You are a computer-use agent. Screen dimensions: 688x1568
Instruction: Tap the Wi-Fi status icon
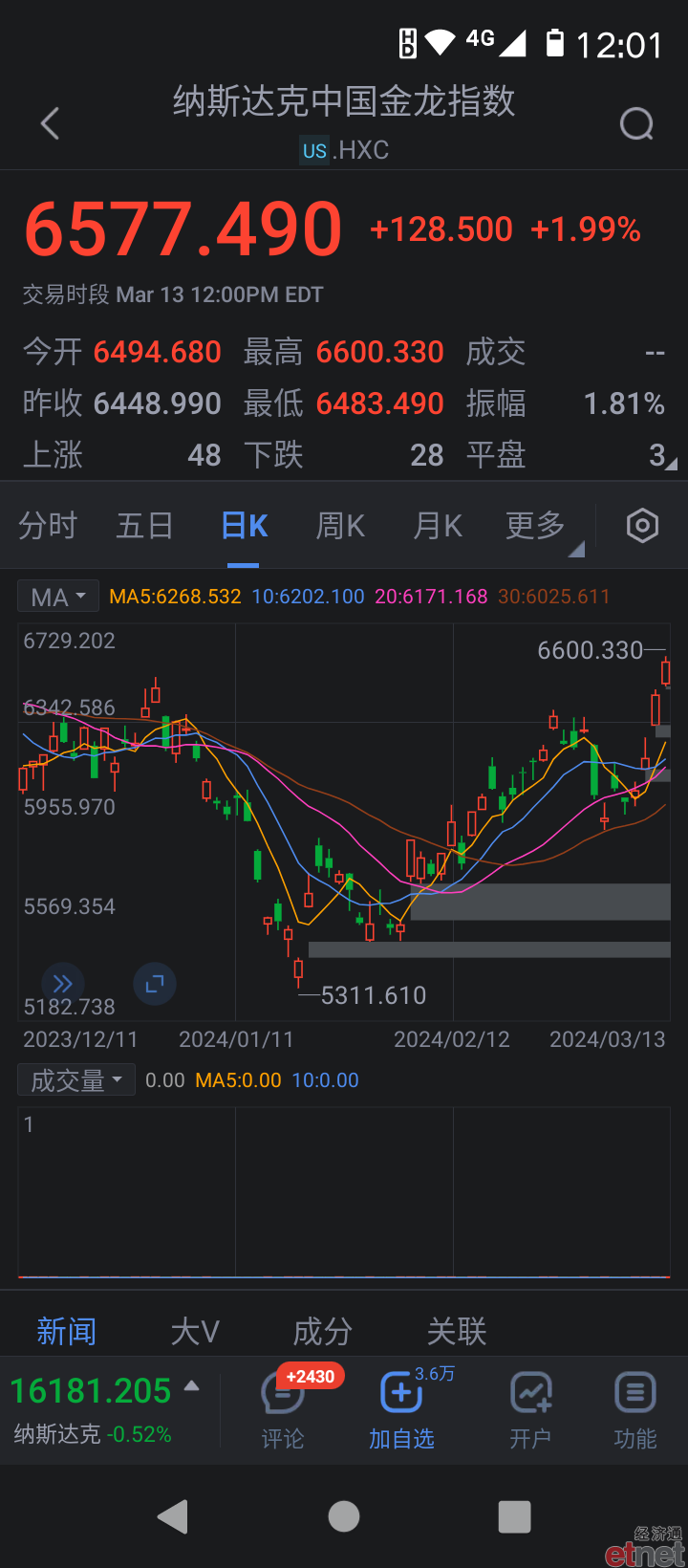click(x=441, y=42)
